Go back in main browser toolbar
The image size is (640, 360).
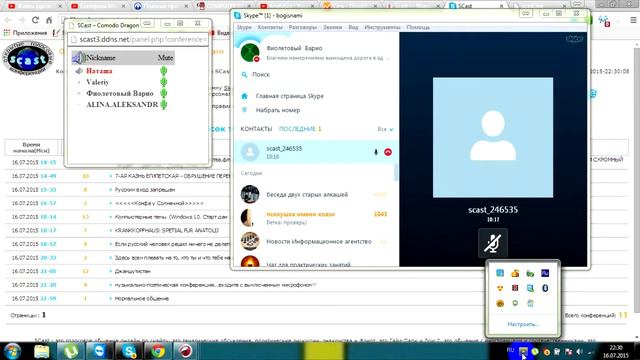8,20
